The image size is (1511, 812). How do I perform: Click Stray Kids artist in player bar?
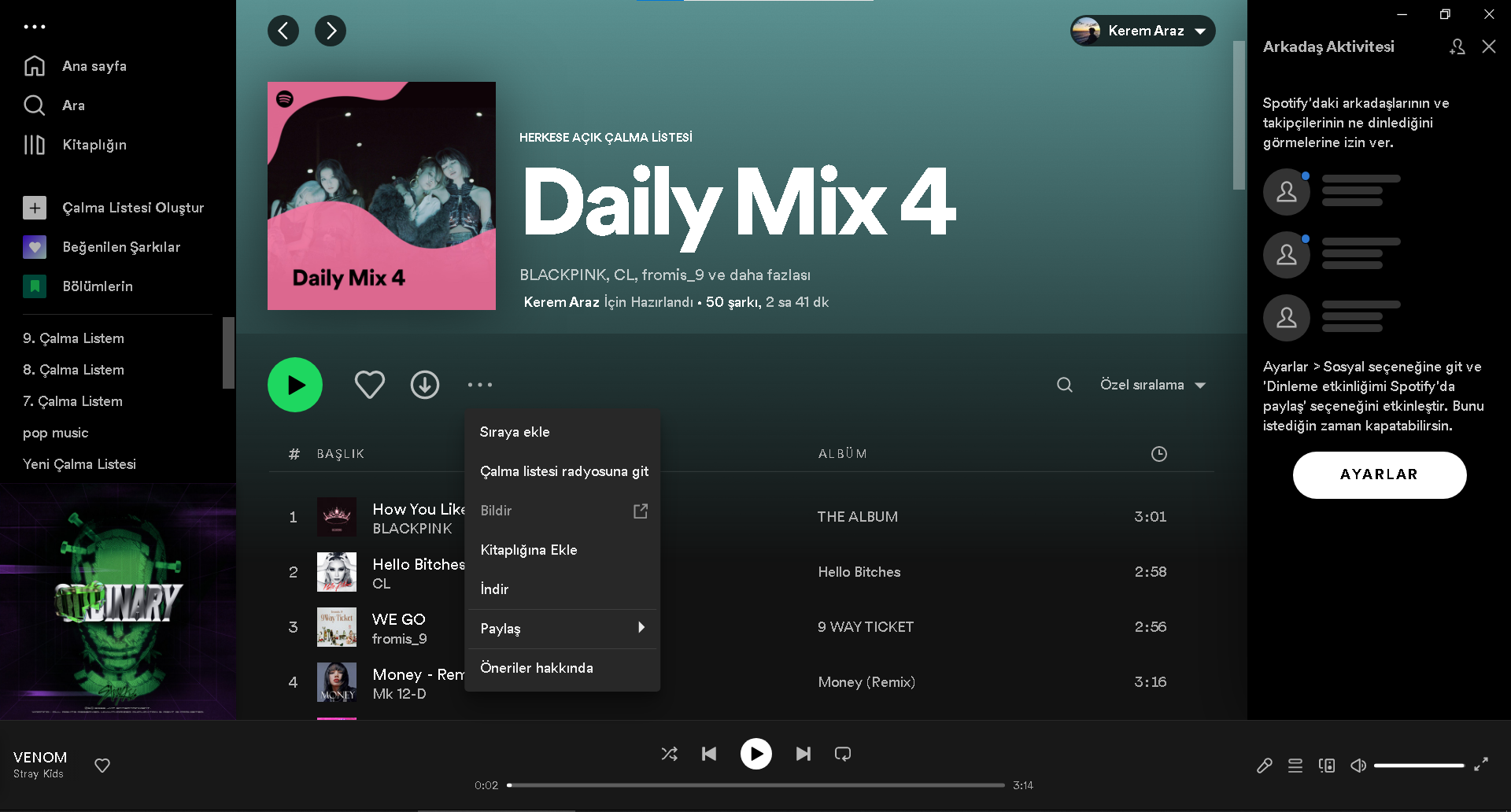pyautogui.click(x=39, y=774)
